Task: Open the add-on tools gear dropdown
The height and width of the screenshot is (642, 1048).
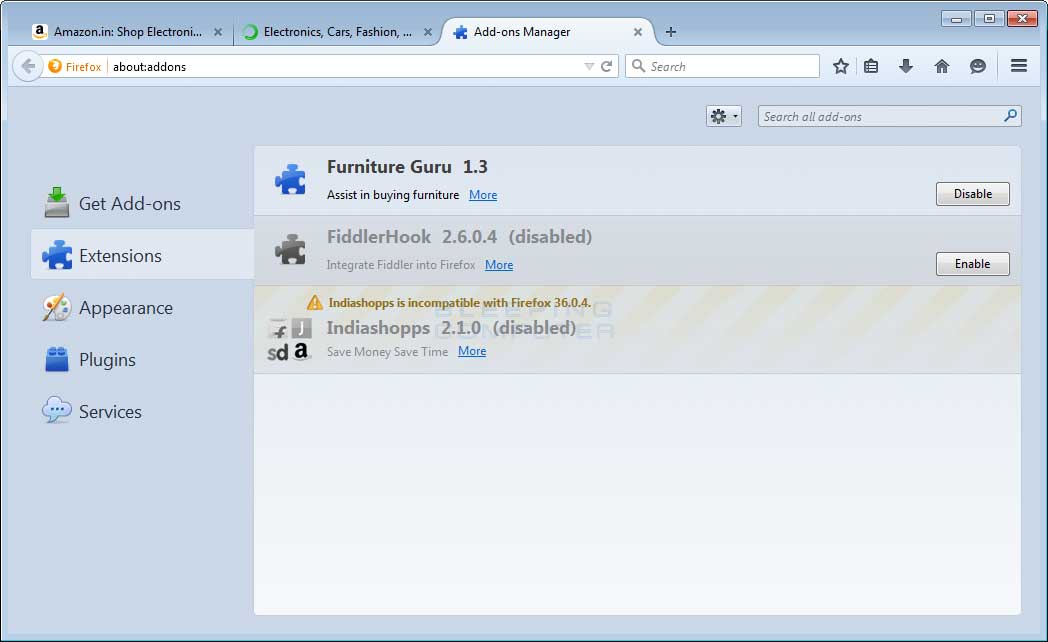Action: click(x=724, y=116)
